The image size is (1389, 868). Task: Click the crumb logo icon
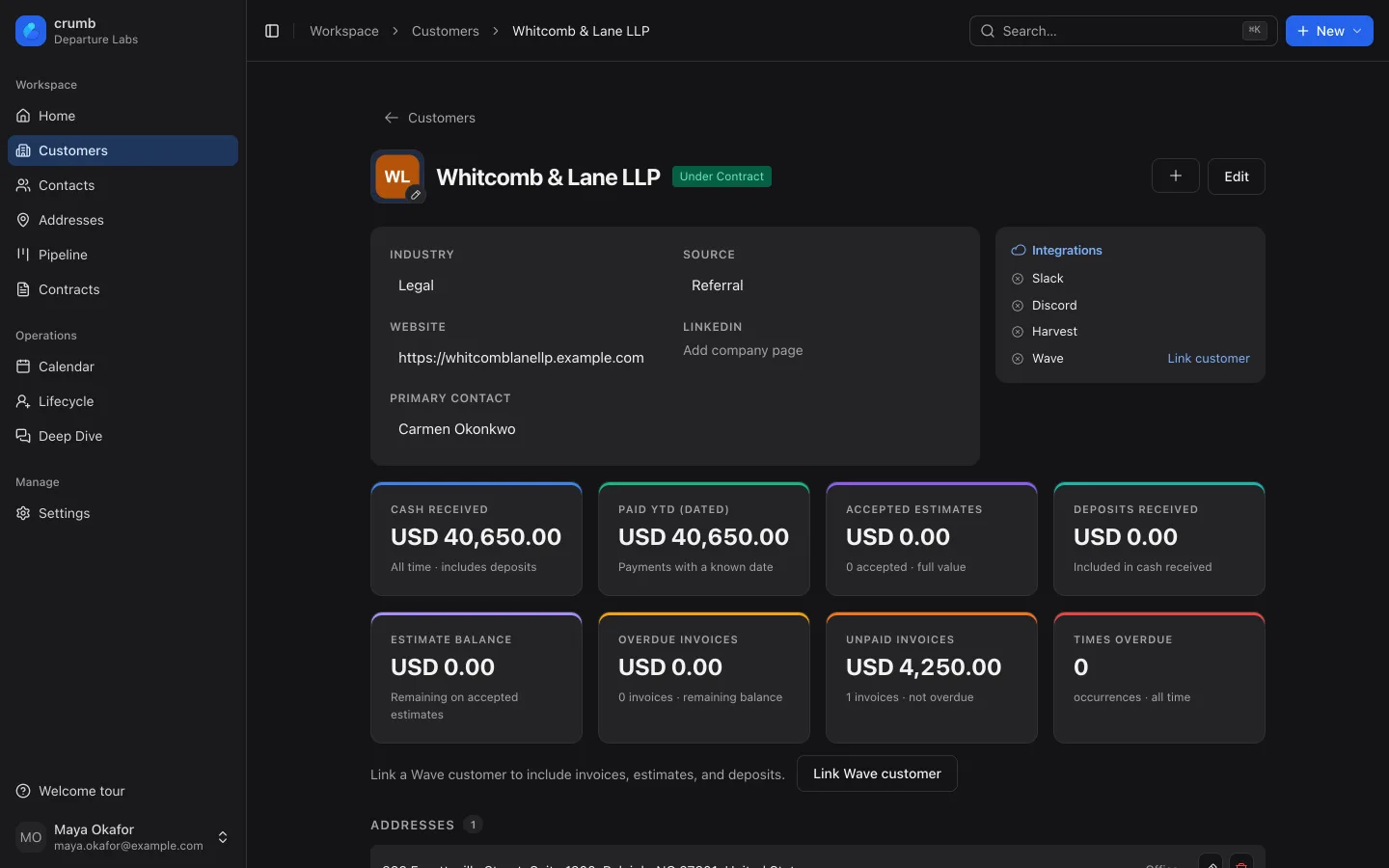[x=31, y=31]
